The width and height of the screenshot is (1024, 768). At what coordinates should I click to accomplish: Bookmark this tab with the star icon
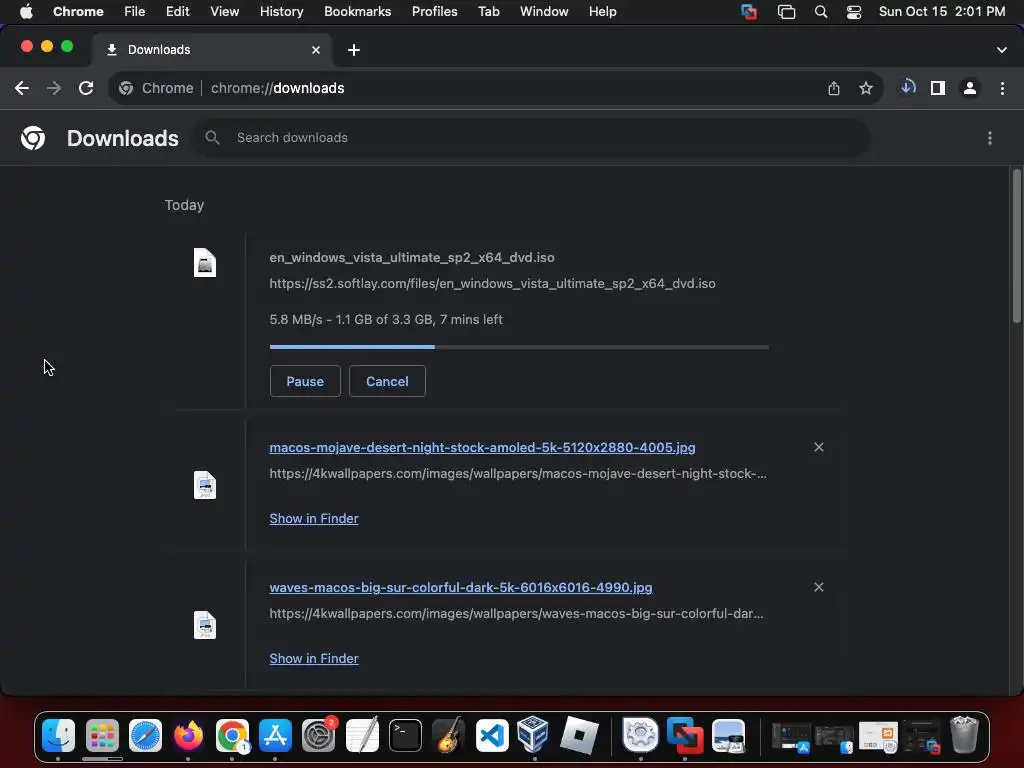pos(866,88)
